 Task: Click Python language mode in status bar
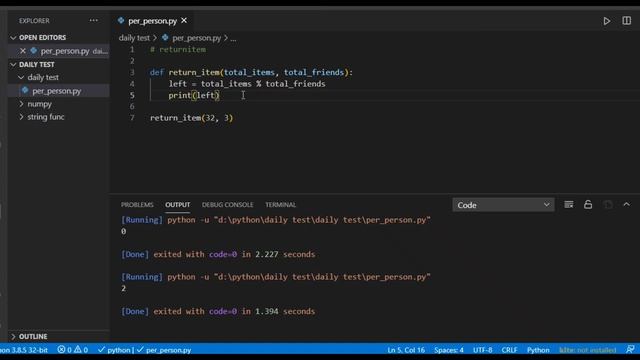pos(538,350)
